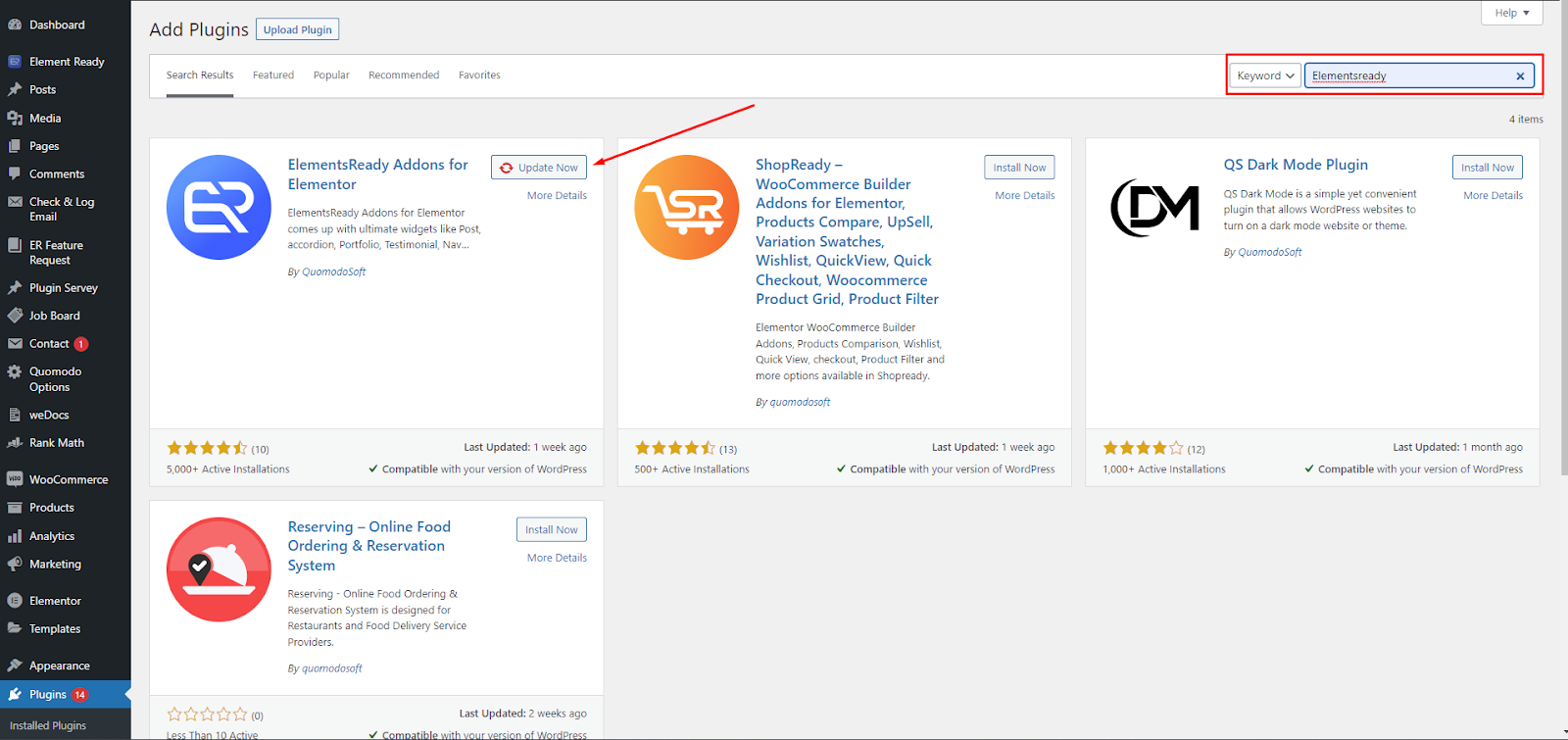The height and width of the screenshot is (740, 1568).
Task: Click the ShopReady cart logo thumbnail
Action: pyautogui.click(x=687, y=207)
